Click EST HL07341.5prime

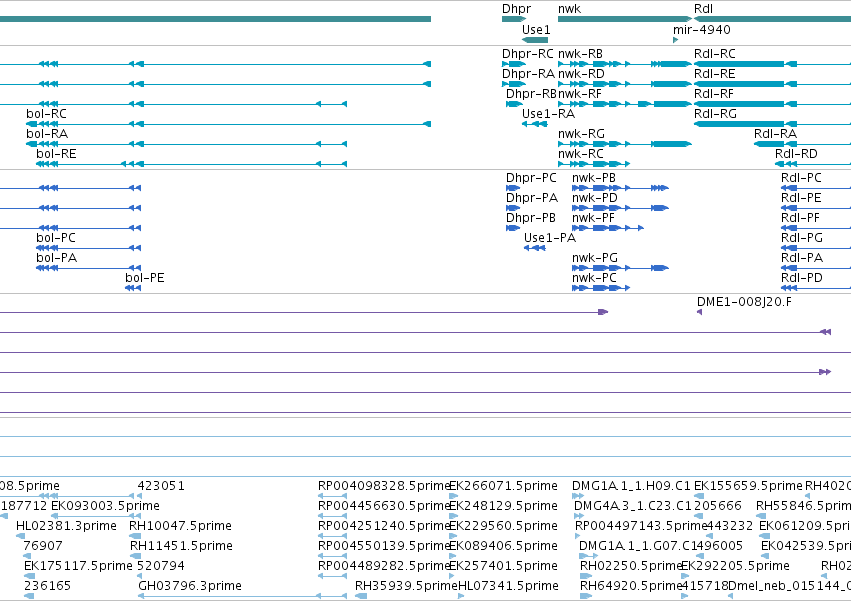[x=509, y=586]
